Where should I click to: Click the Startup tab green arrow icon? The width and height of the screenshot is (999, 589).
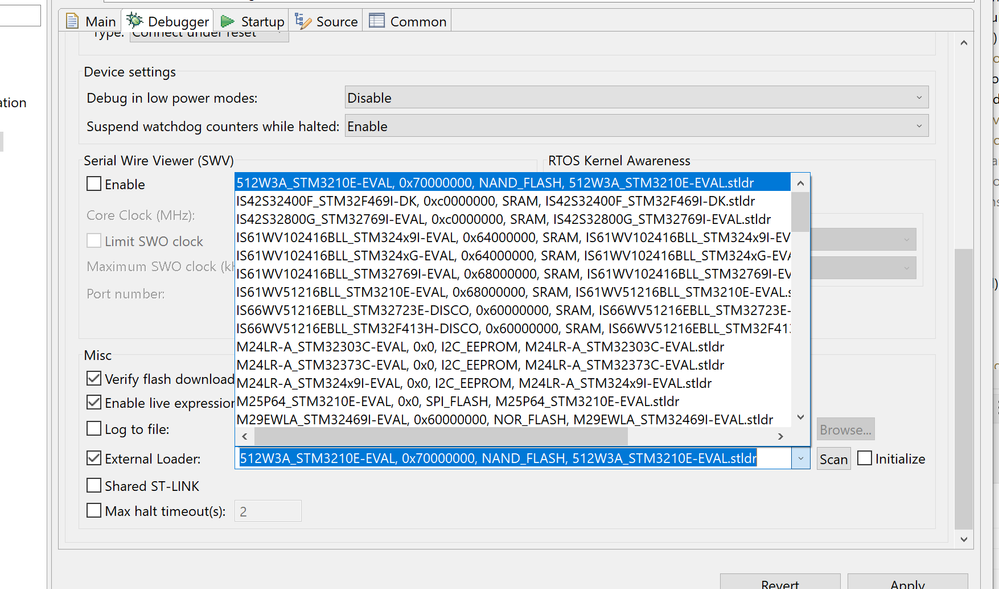[227, 21]
